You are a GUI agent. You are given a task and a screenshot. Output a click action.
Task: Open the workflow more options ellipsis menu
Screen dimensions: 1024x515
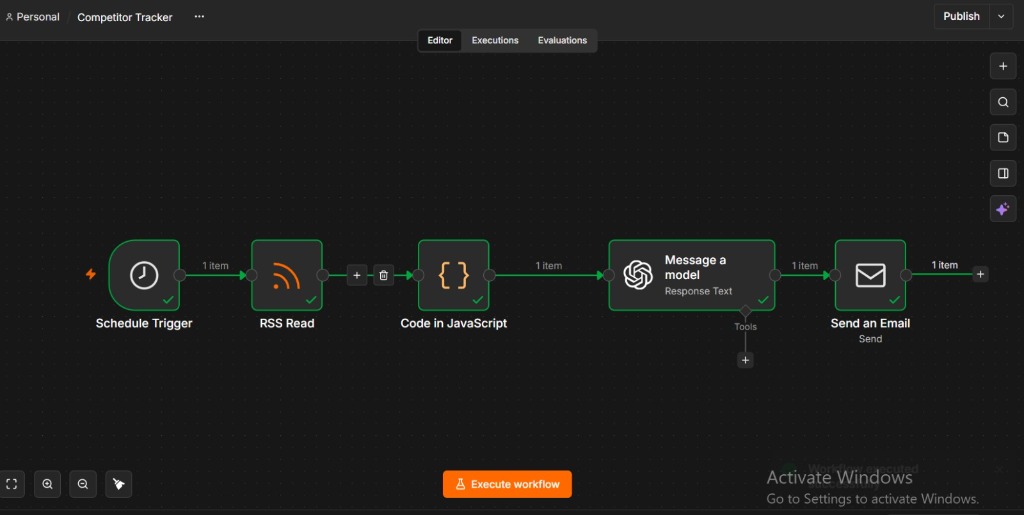[199, 16]
